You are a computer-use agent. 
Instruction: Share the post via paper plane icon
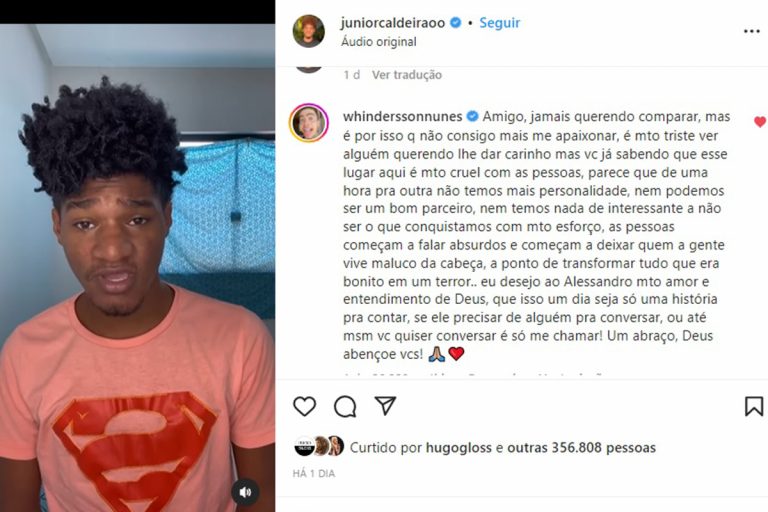click(x=385, y=406)
